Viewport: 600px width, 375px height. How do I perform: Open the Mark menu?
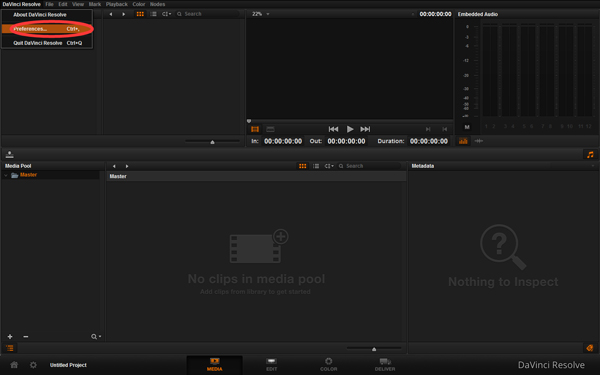tap(95, 4)
